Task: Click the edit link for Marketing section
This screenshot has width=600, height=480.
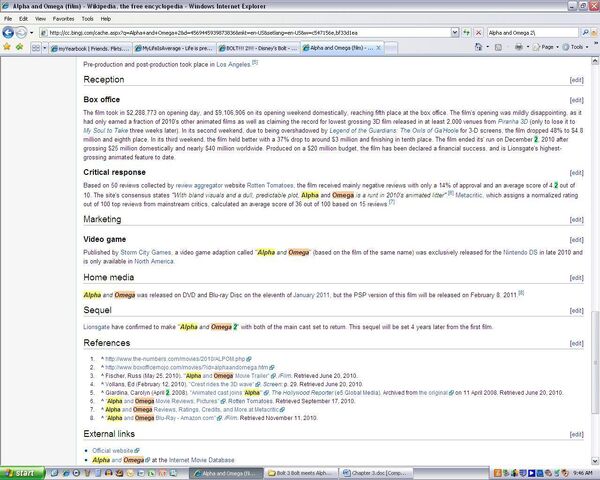Action: [576, 220]
